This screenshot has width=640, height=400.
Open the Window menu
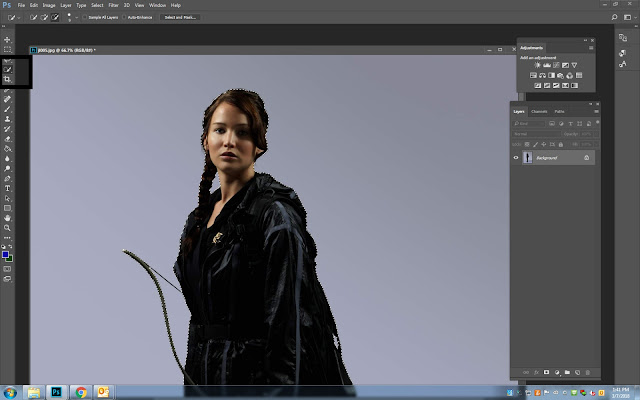(x=158, y=5)
